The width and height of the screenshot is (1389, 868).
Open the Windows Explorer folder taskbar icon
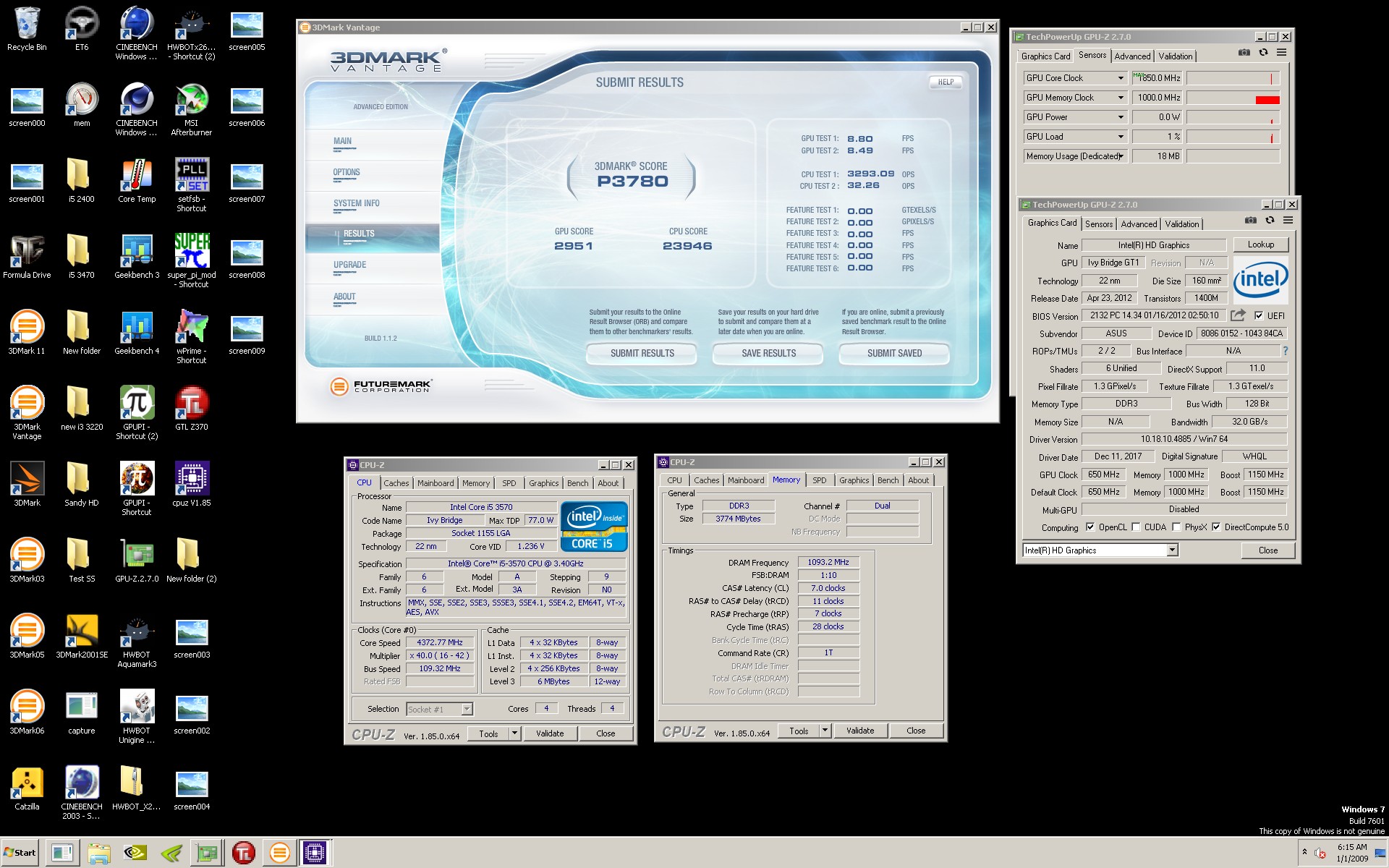[98, 854]
